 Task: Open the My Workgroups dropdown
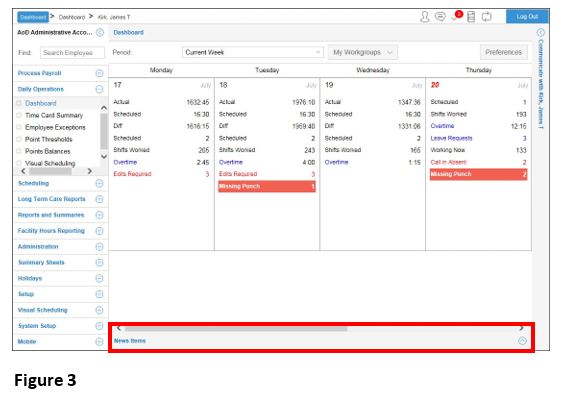coord(363,52)
